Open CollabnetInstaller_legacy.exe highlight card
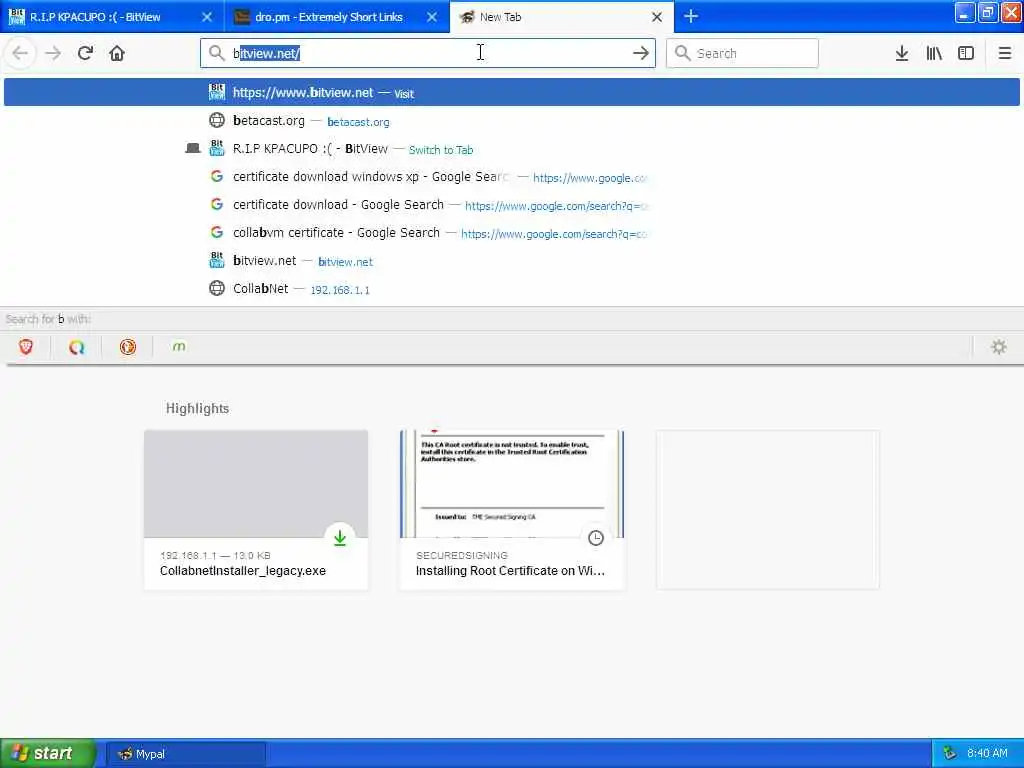 pos(256,510)
